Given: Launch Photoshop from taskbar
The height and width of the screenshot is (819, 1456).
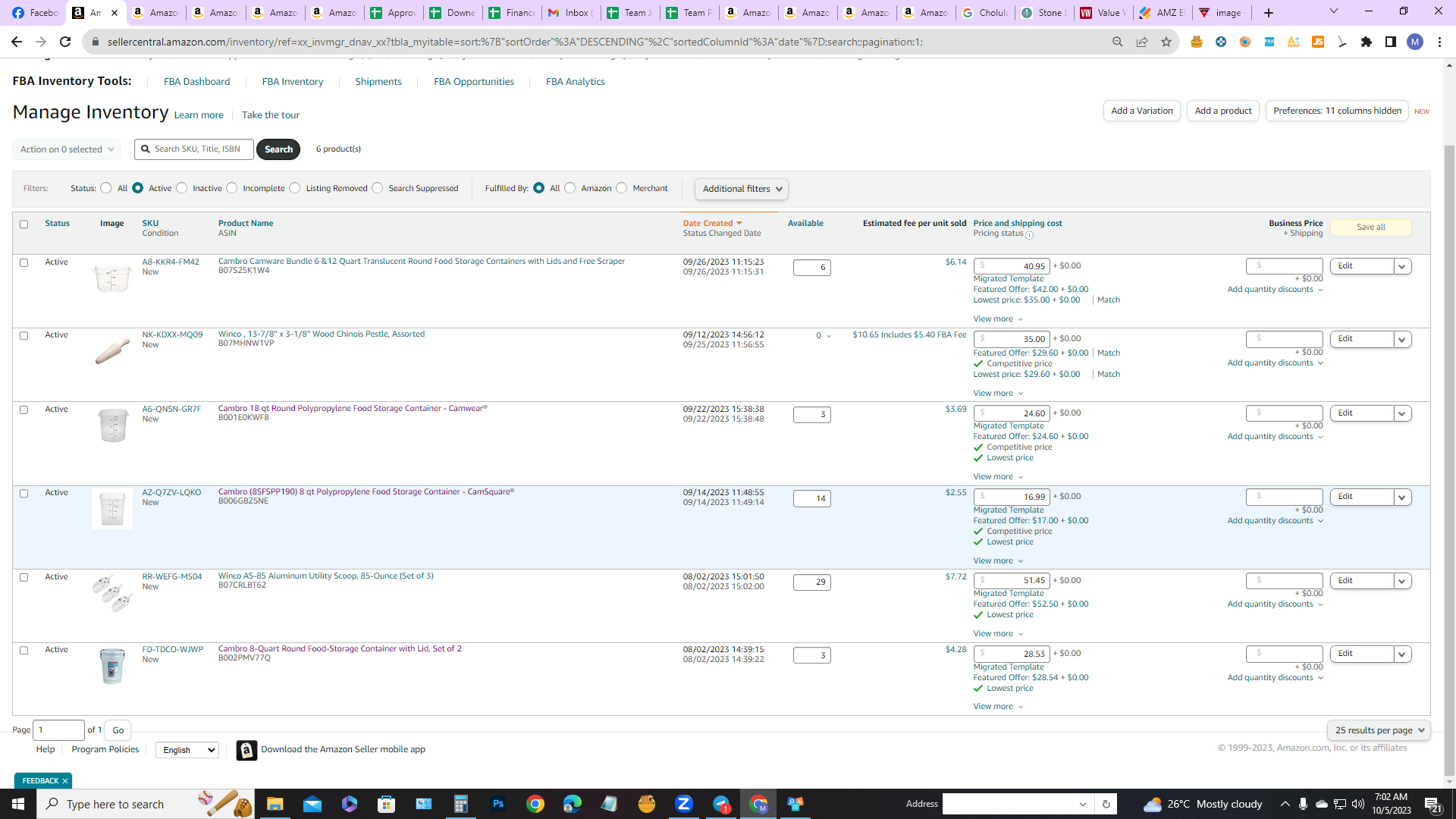Looking at the screenshot, I should (498, 804).
